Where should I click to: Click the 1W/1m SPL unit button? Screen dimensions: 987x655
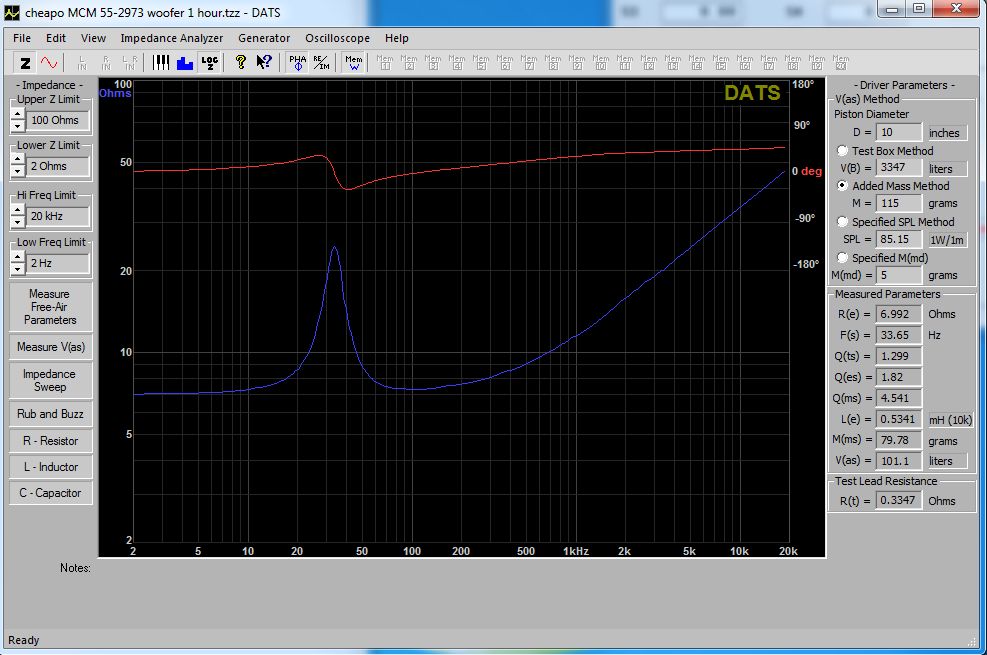click(x=947, y=240)
